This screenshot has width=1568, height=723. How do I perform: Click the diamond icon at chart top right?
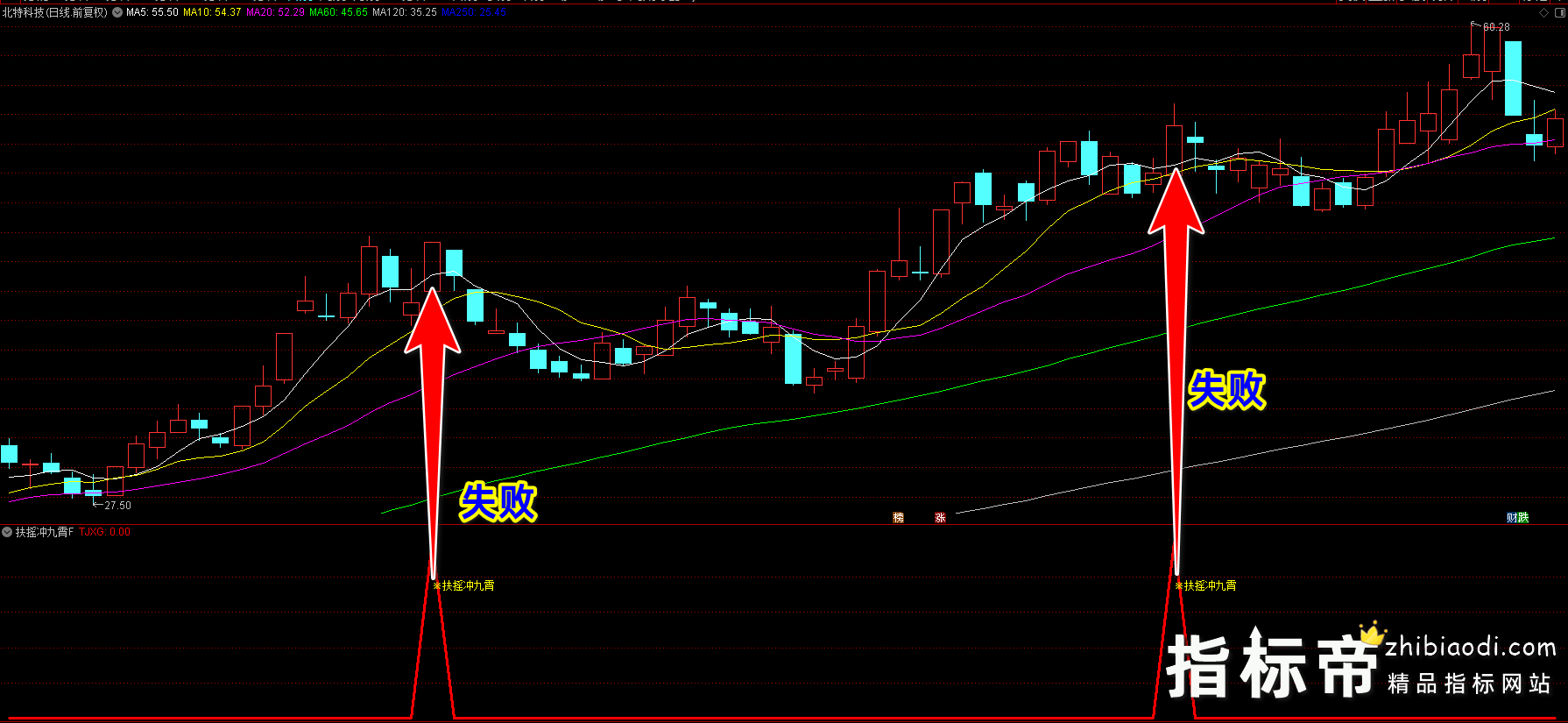coord(1543,12)
